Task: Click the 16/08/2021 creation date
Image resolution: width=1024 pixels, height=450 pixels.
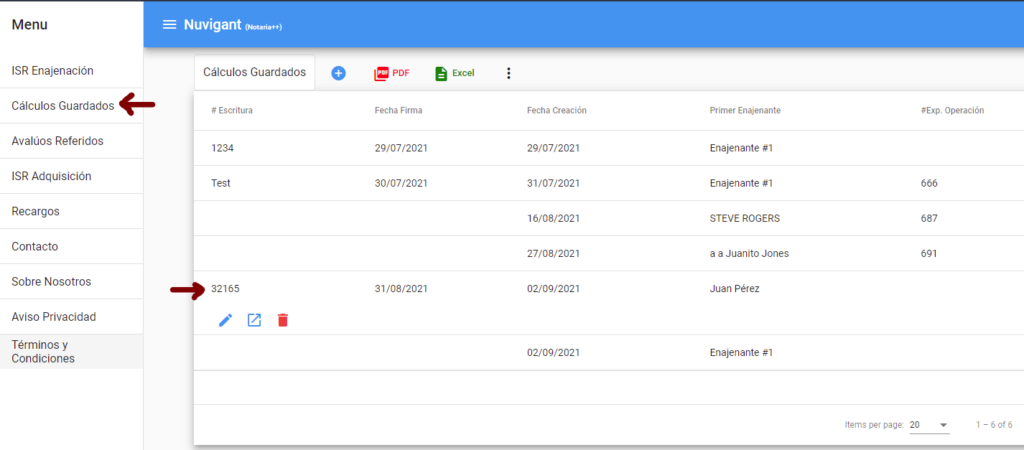Action: point(553,219)
